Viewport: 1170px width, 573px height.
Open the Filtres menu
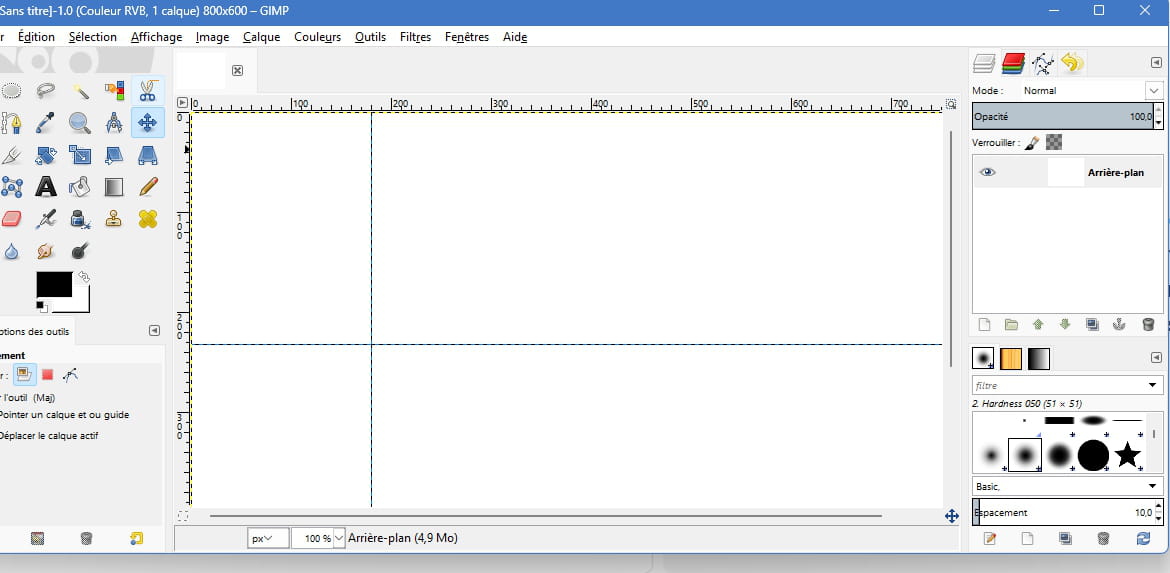click(415, 37)
